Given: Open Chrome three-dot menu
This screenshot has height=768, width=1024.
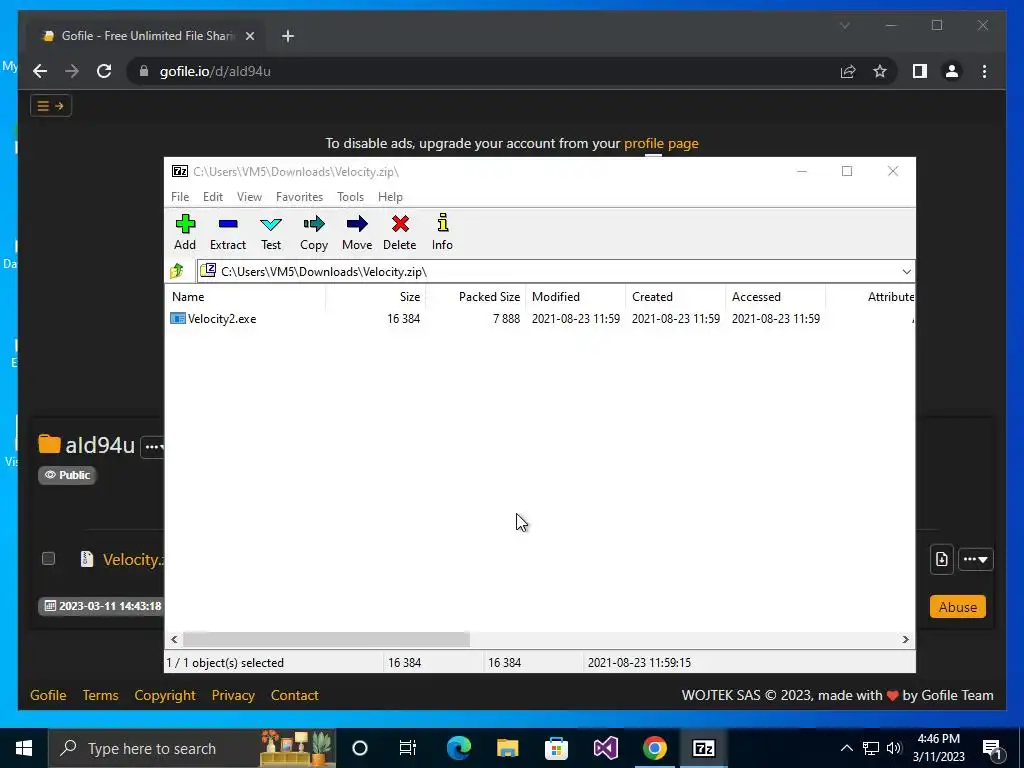Looking at the screenshot, I should pos(984,71).
